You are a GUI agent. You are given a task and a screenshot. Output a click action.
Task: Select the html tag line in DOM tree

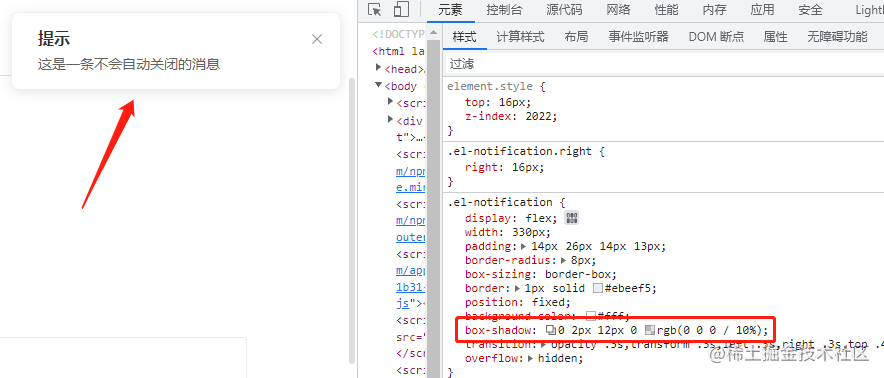point(398,51)
